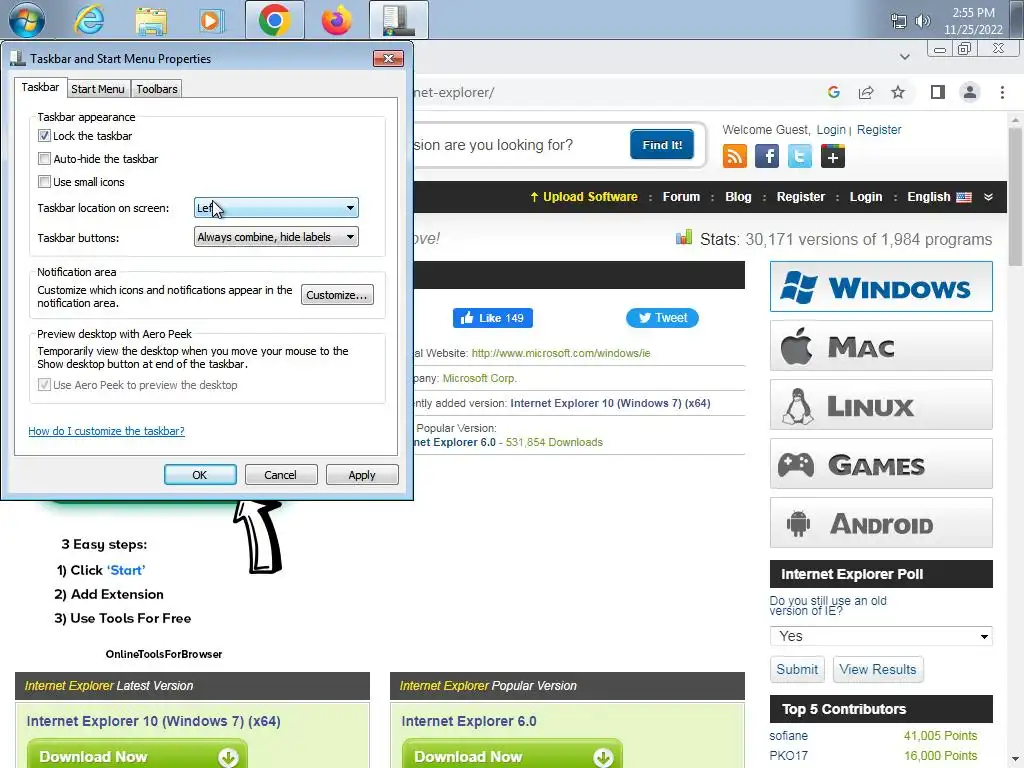Click the Find It! search button
Image resolution: width=1024 pixels, height=768 pixels.
(x=662, y=144)
